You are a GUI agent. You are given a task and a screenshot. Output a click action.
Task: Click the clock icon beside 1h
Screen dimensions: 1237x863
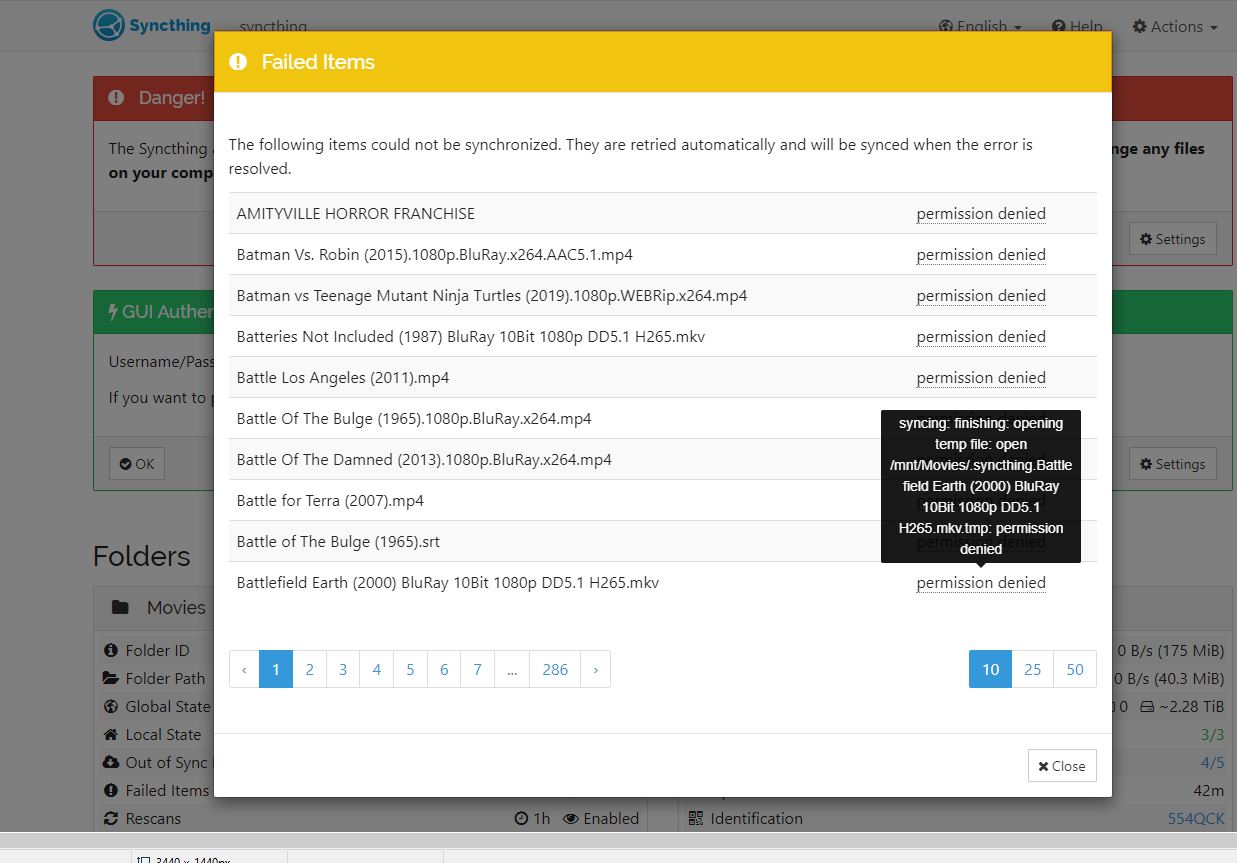click(x=521, y=818)
